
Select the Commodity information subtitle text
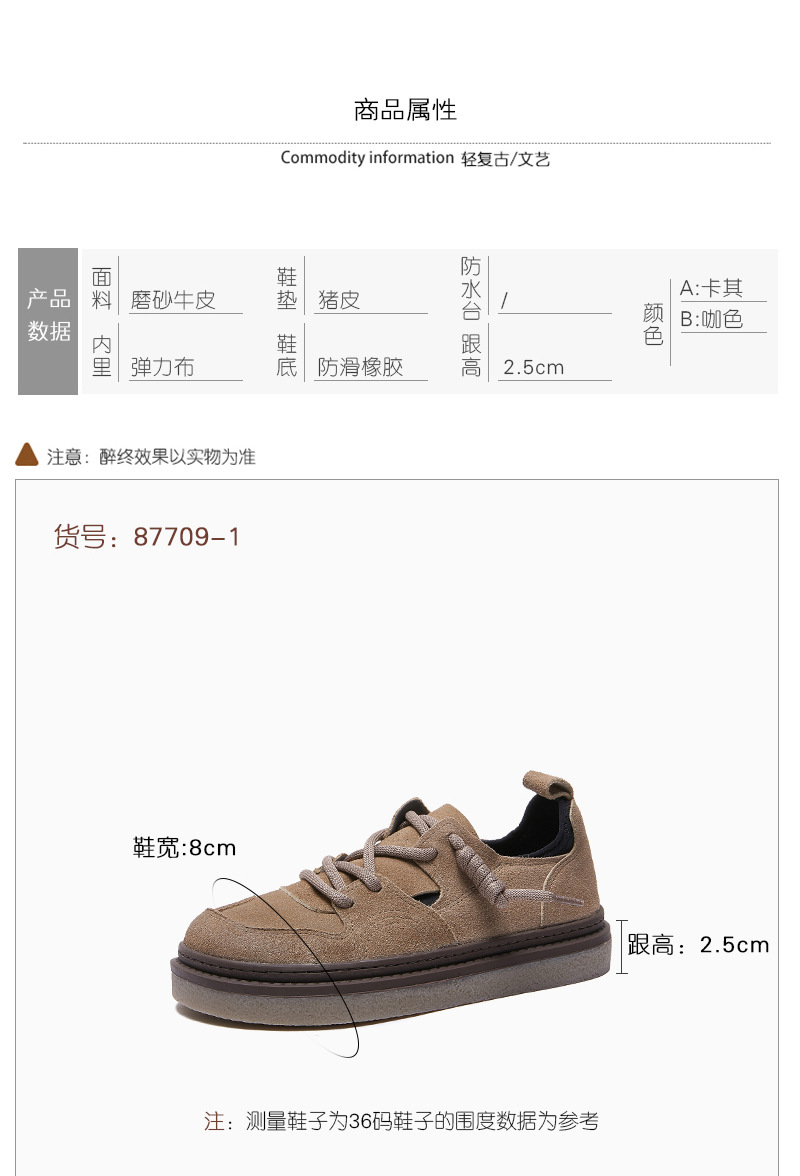click(x=367, y=158)
